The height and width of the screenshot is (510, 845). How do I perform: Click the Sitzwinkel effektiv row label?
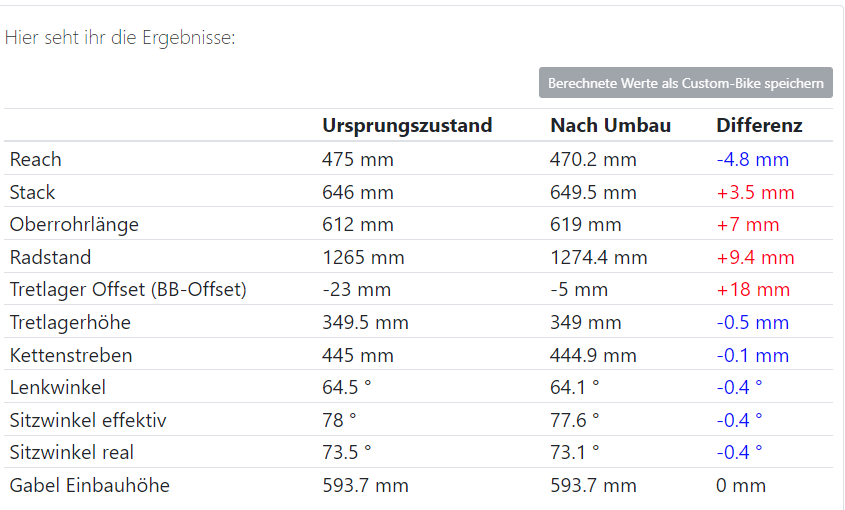pos(88,420)
